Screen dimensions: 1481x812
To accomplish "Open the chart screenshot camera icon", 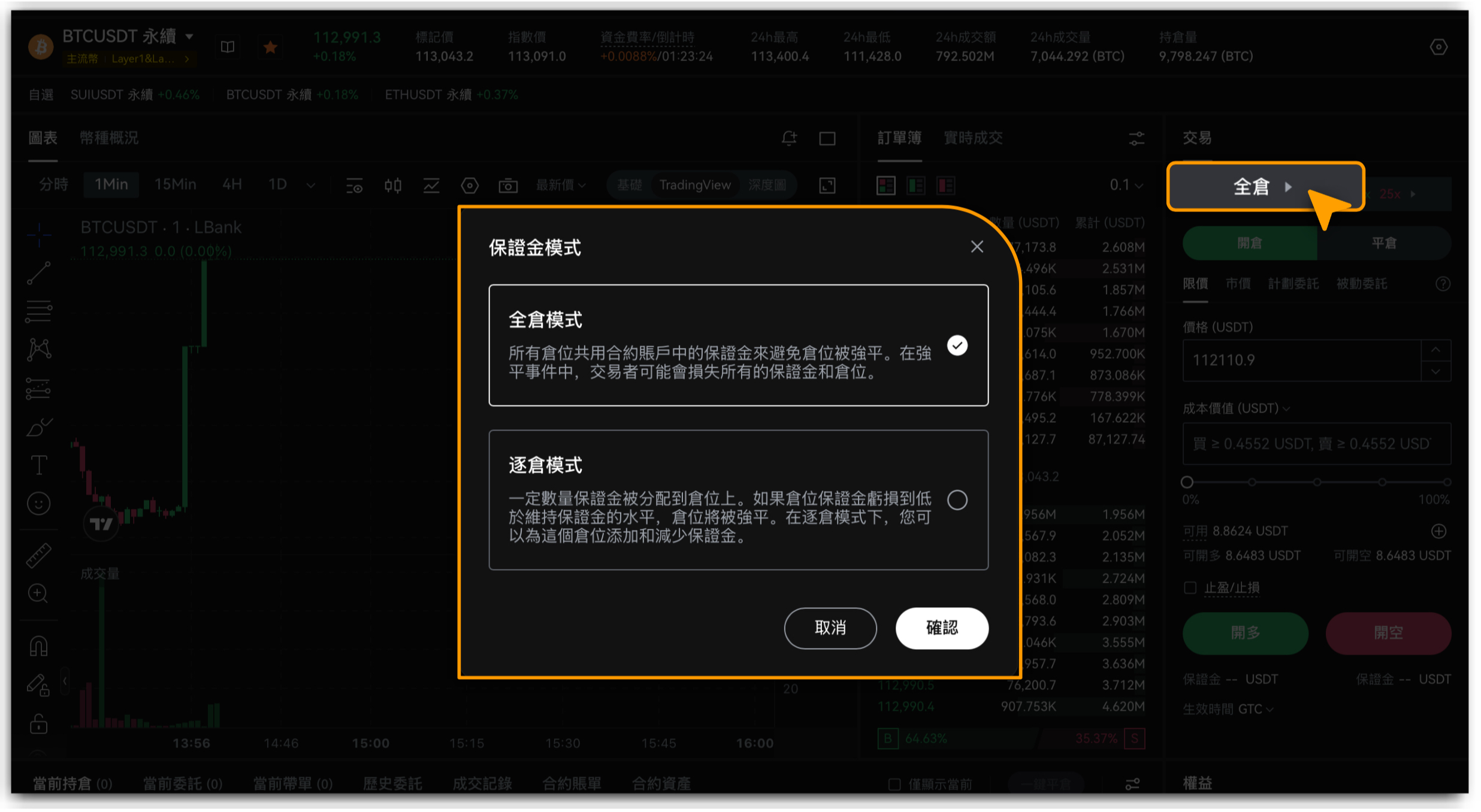I will click(x=507, y=186).
